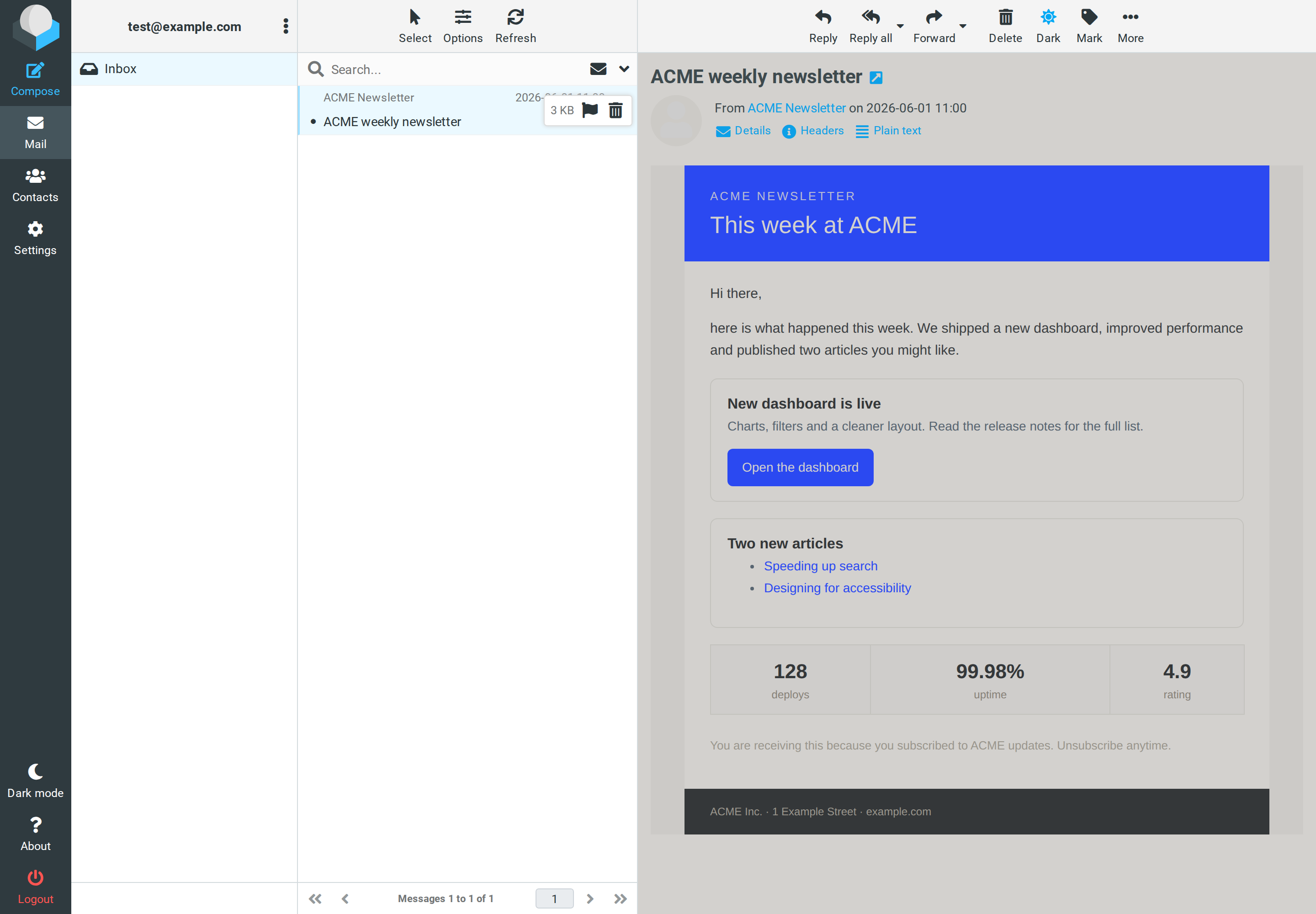Click the Select tool in list toolbar
The image size is (1316, 914).
point(414,27)
